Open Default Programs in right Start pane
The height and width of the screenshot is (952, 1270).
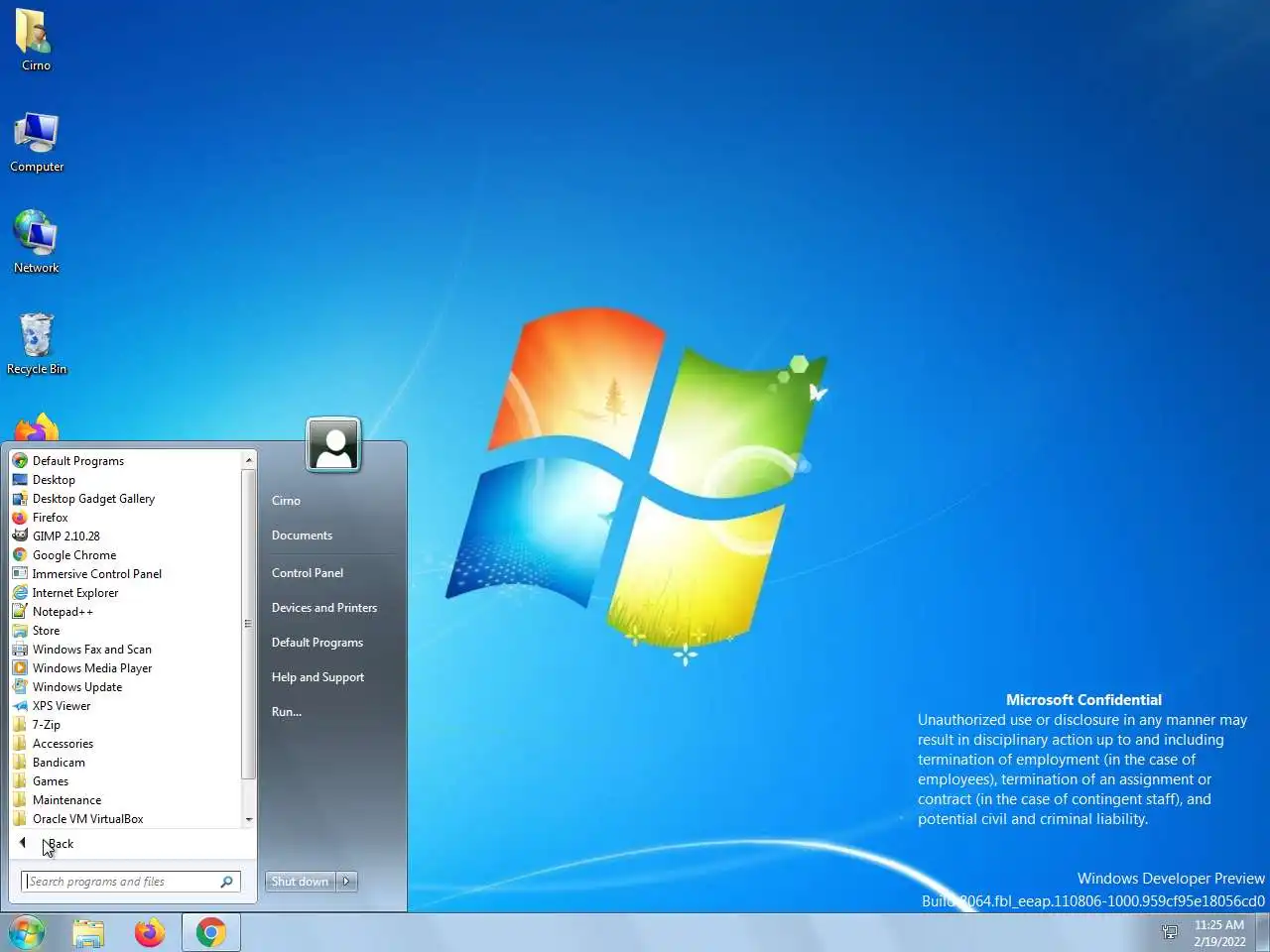(x=317, y=643)
